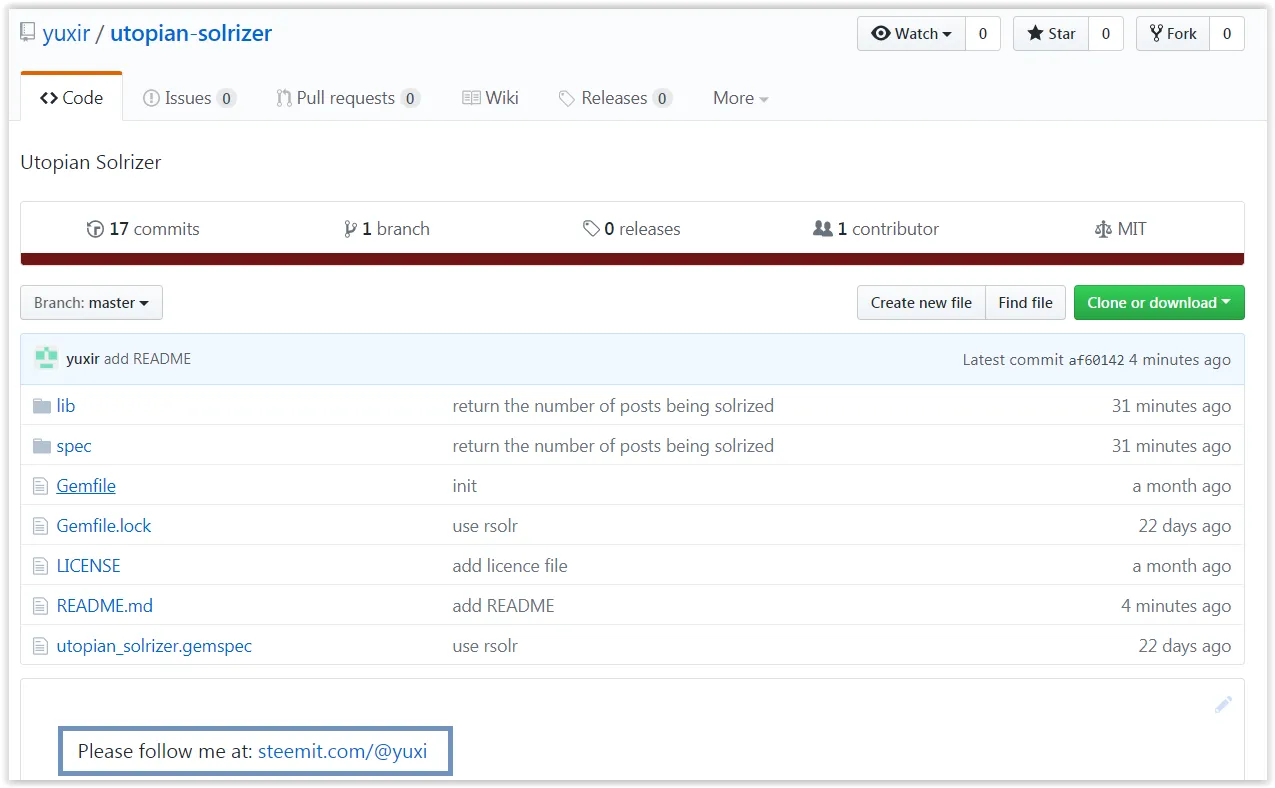This screenshot has height=788, width=1275.
Task: Open the utopian_solrizer.gemspec file
Action: click(x=154, y=646)
